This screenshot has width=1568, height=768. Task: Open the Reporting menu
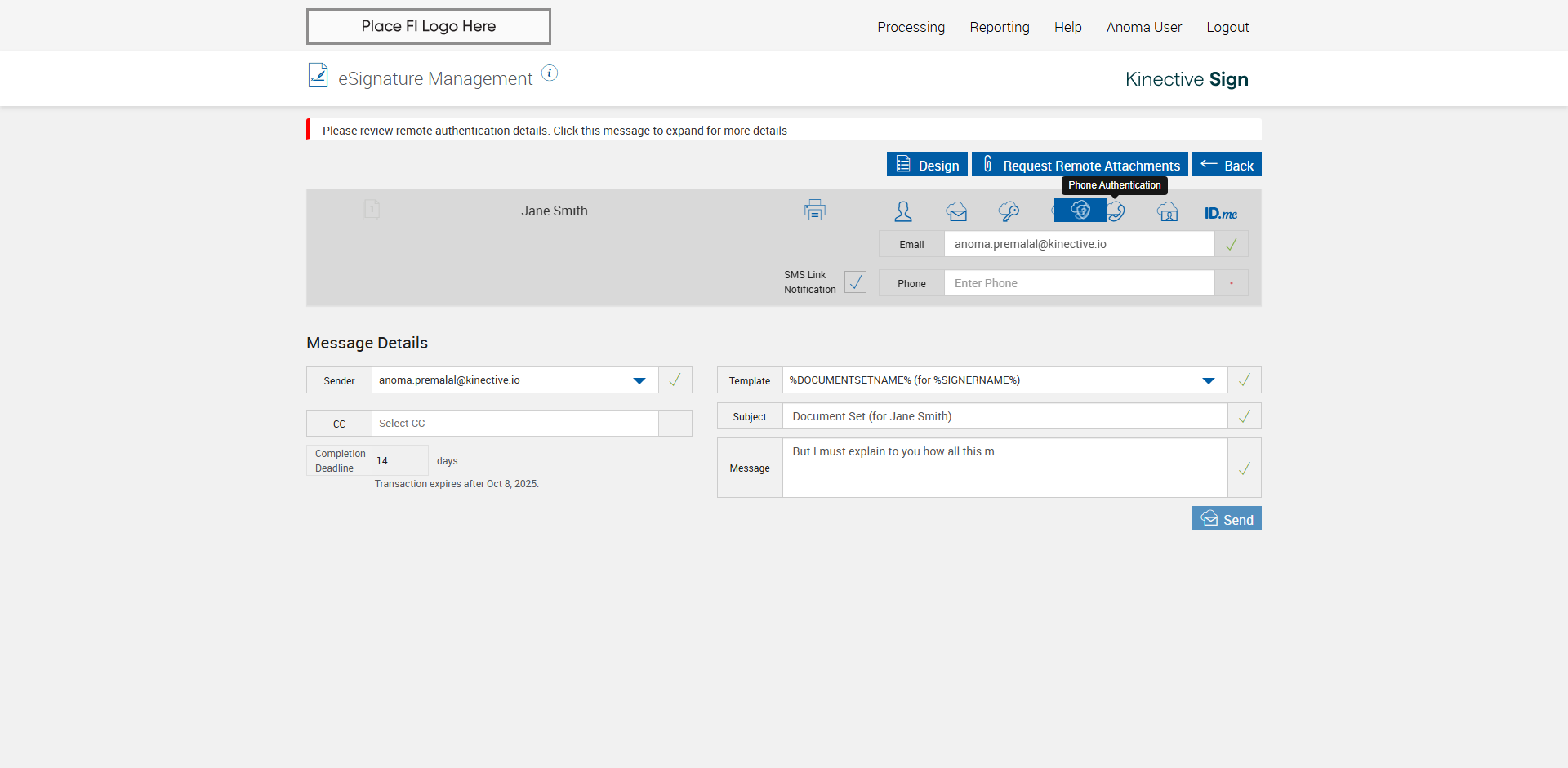(1000, 27)
